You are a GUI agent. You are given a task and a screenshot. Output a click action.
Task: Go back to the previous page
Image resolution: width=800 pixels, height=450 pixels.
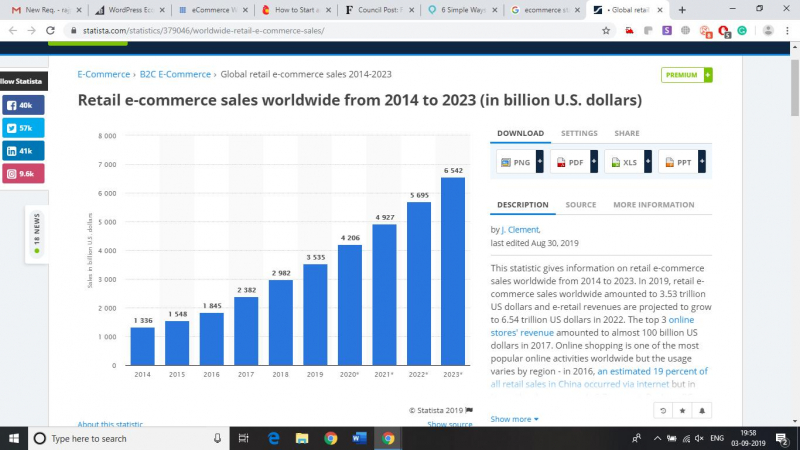click(x=13, y=31)
